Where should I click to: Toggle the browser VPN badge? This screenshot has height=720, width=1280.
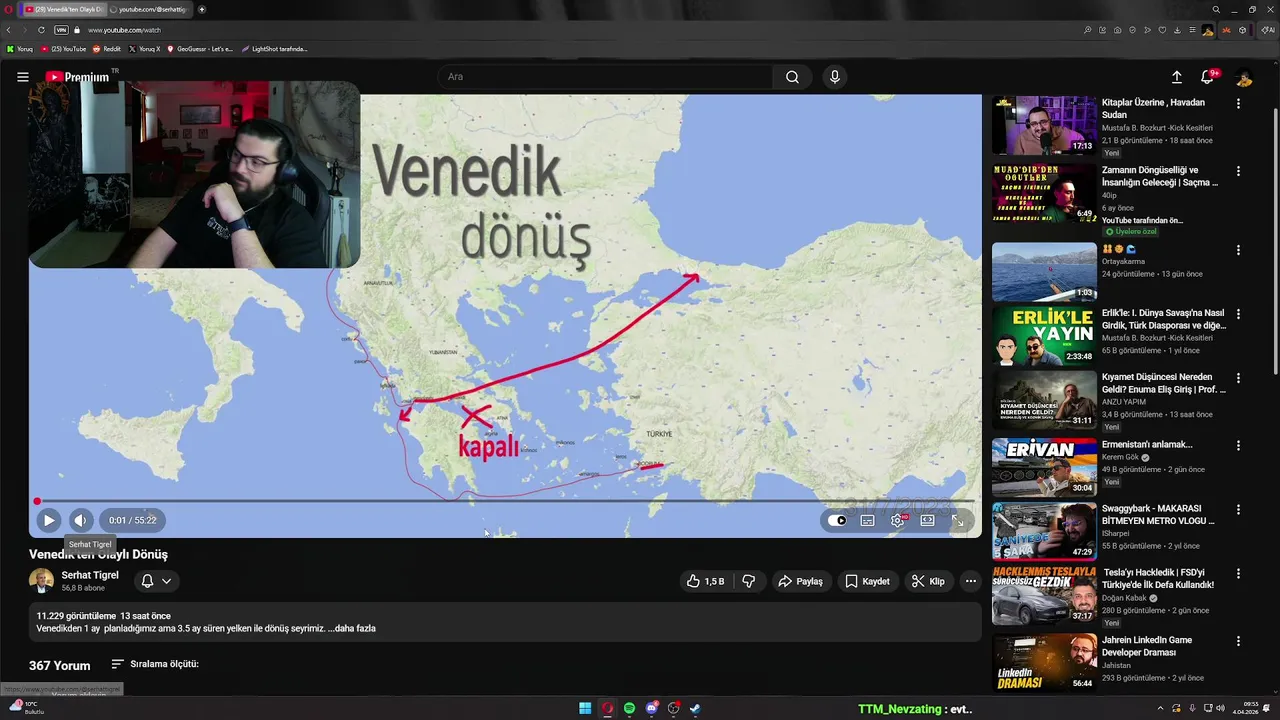pos(61,30)
